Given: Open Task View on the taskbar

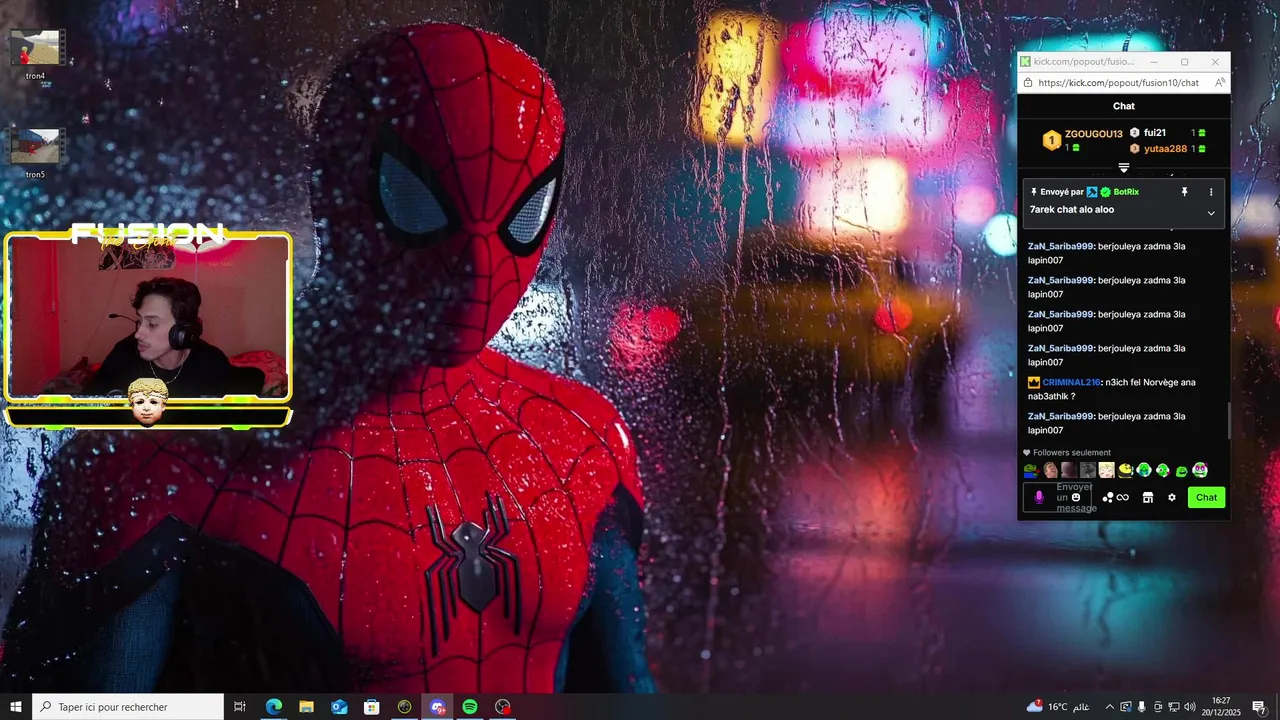Looking at the screenshot, I should (x=240, y=707).
